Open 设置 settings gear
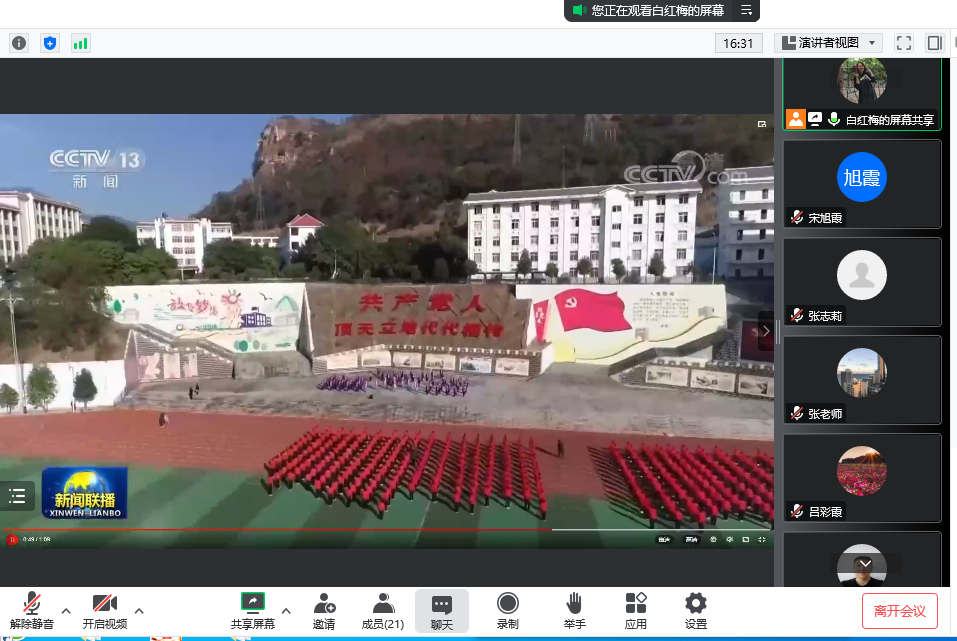 [x=696, y=611]
